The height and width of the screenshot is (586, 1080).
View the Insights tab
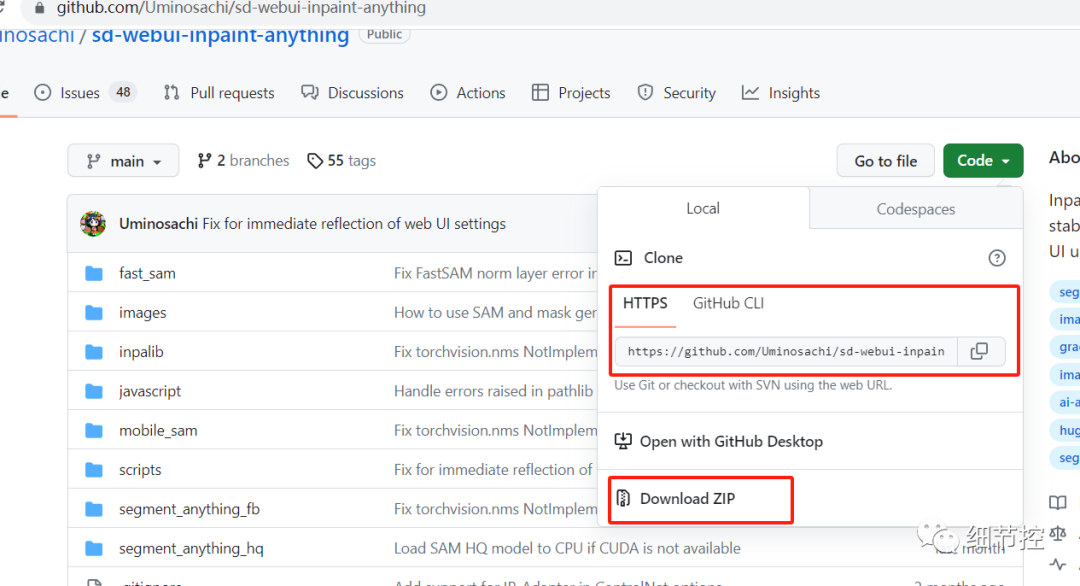(780, 93)
